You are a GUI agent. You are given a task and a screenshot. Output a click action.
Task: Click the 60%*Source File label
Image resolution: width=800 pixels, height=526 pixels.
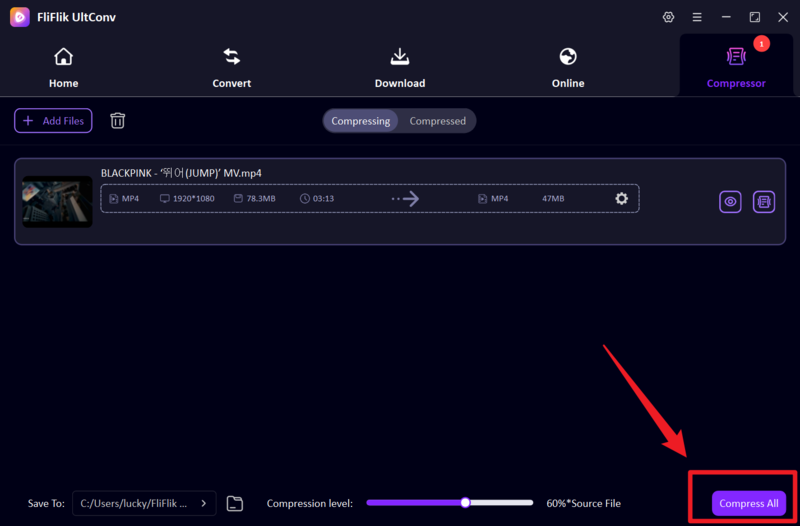(x=584, y=504)
